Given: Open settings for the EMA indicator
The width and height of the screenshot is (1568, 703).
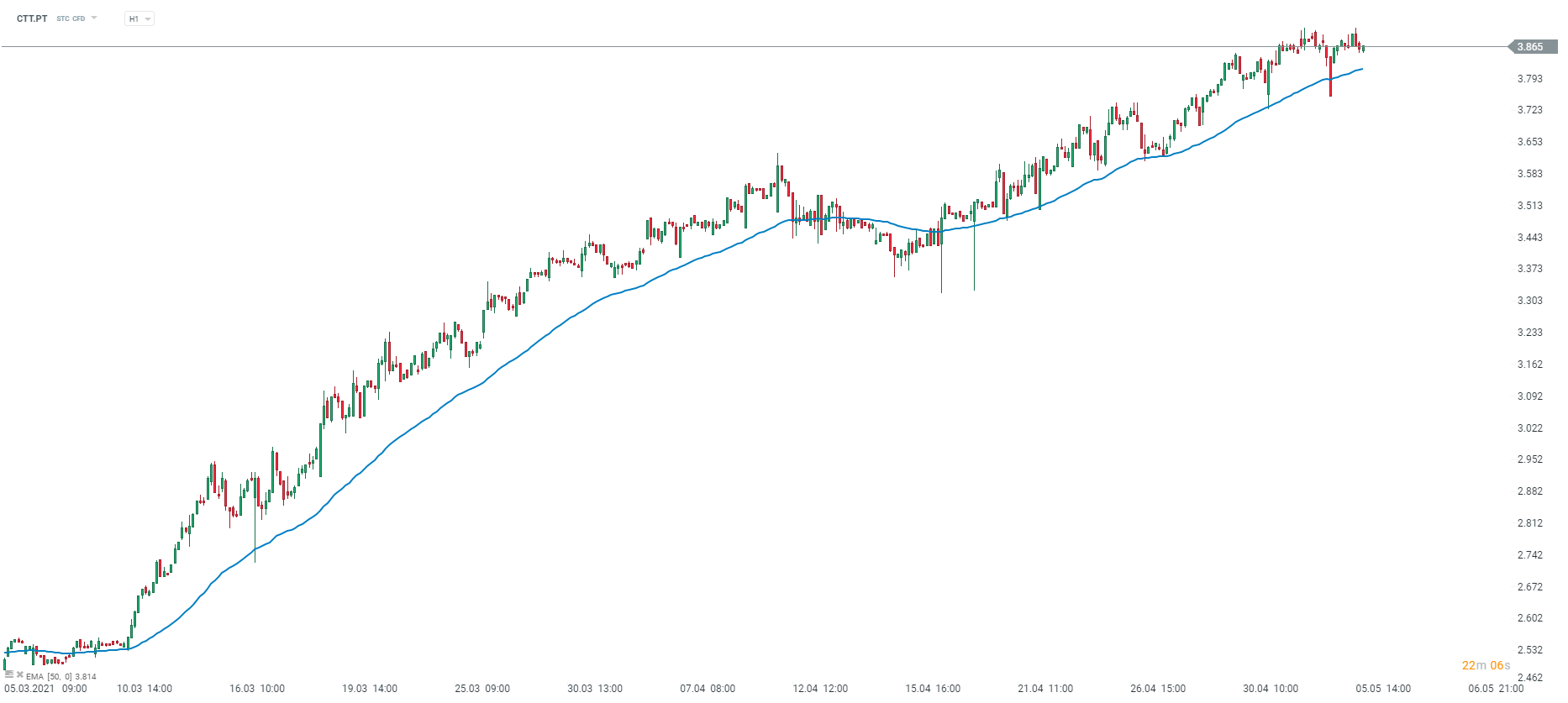Looking at the screenshot, I should click(x=9, y=674).
